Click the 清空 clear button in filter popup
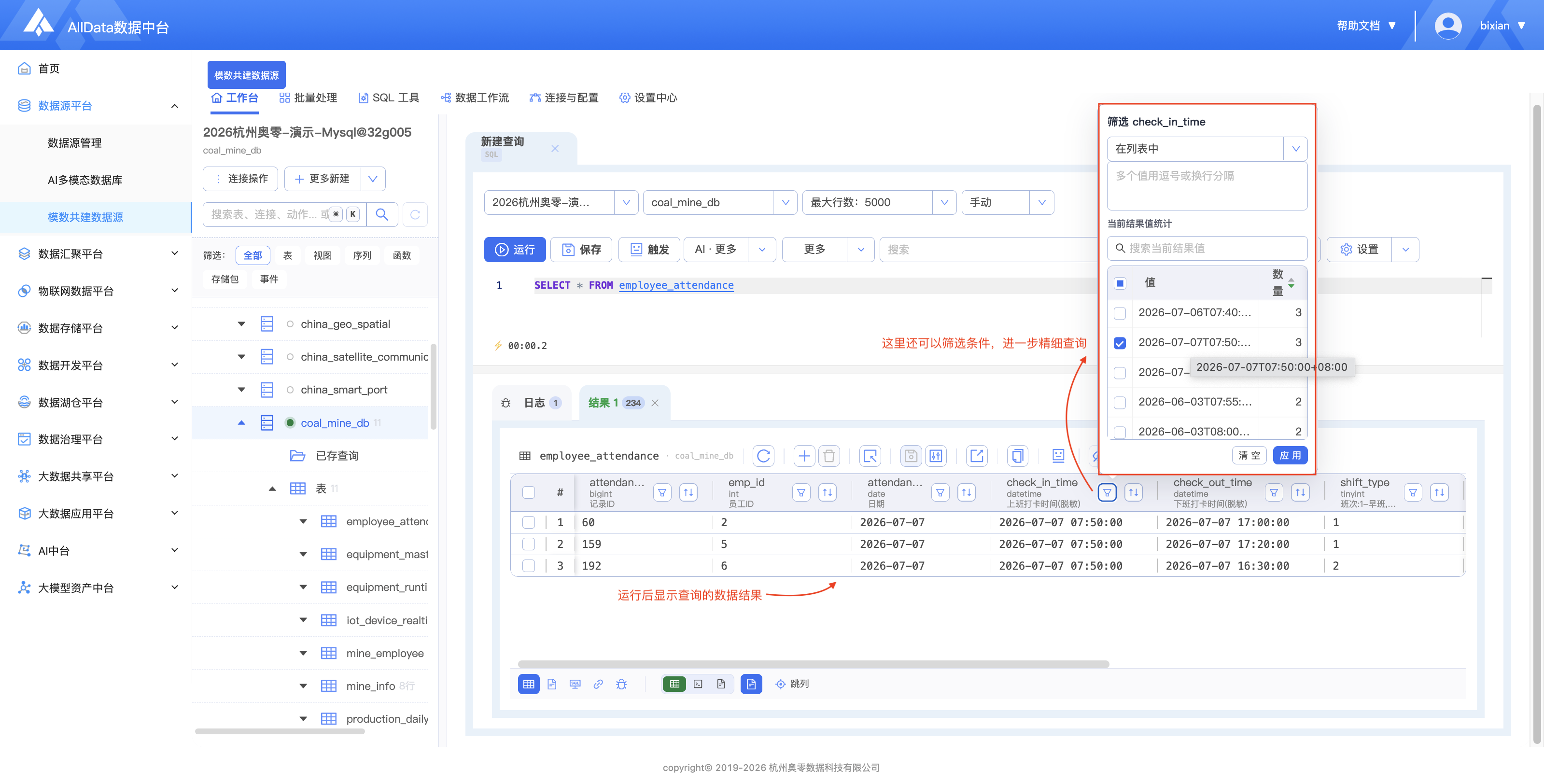The height and width of the screenshot is (784, 1544). point(1249,456)
